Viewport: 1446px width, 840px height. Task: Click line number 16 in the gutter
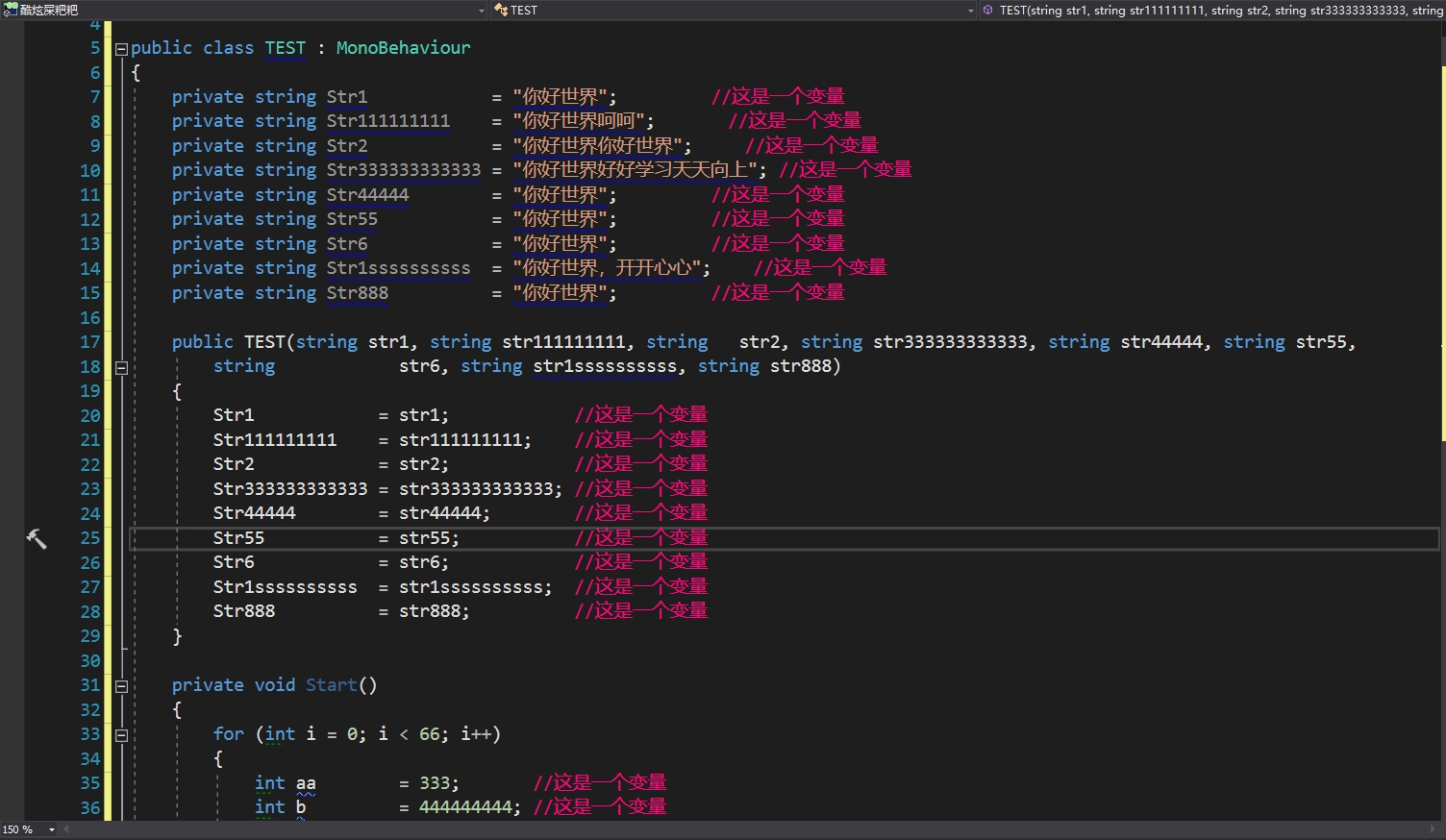click(x=89, y=318)
